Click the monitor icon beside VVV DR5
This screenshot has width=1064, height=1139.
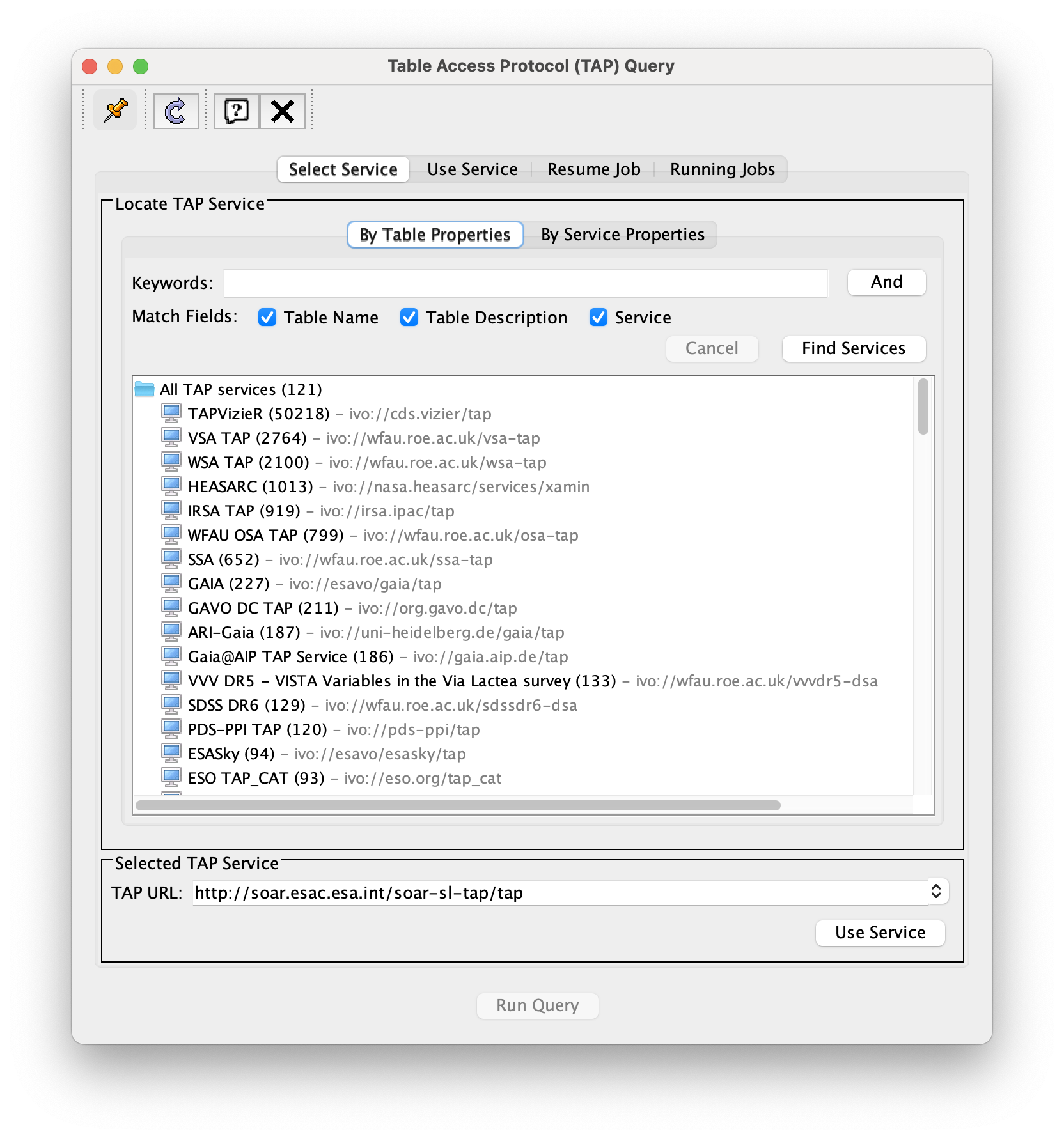(171, 680)
